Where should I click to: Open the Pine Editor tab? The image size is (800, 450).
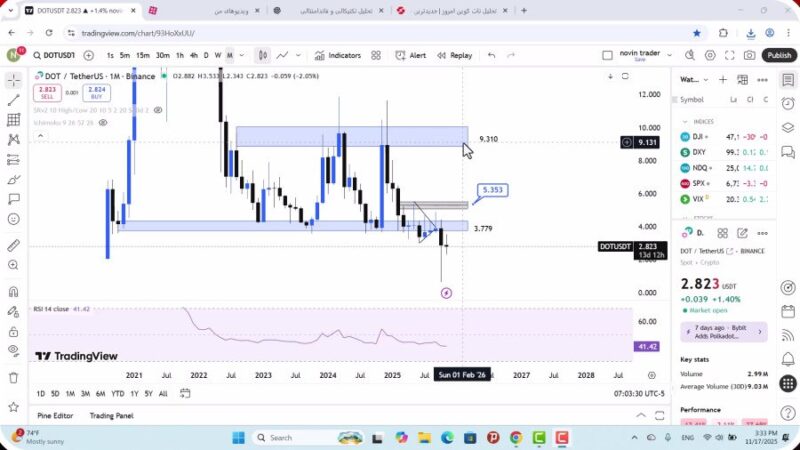56,415
